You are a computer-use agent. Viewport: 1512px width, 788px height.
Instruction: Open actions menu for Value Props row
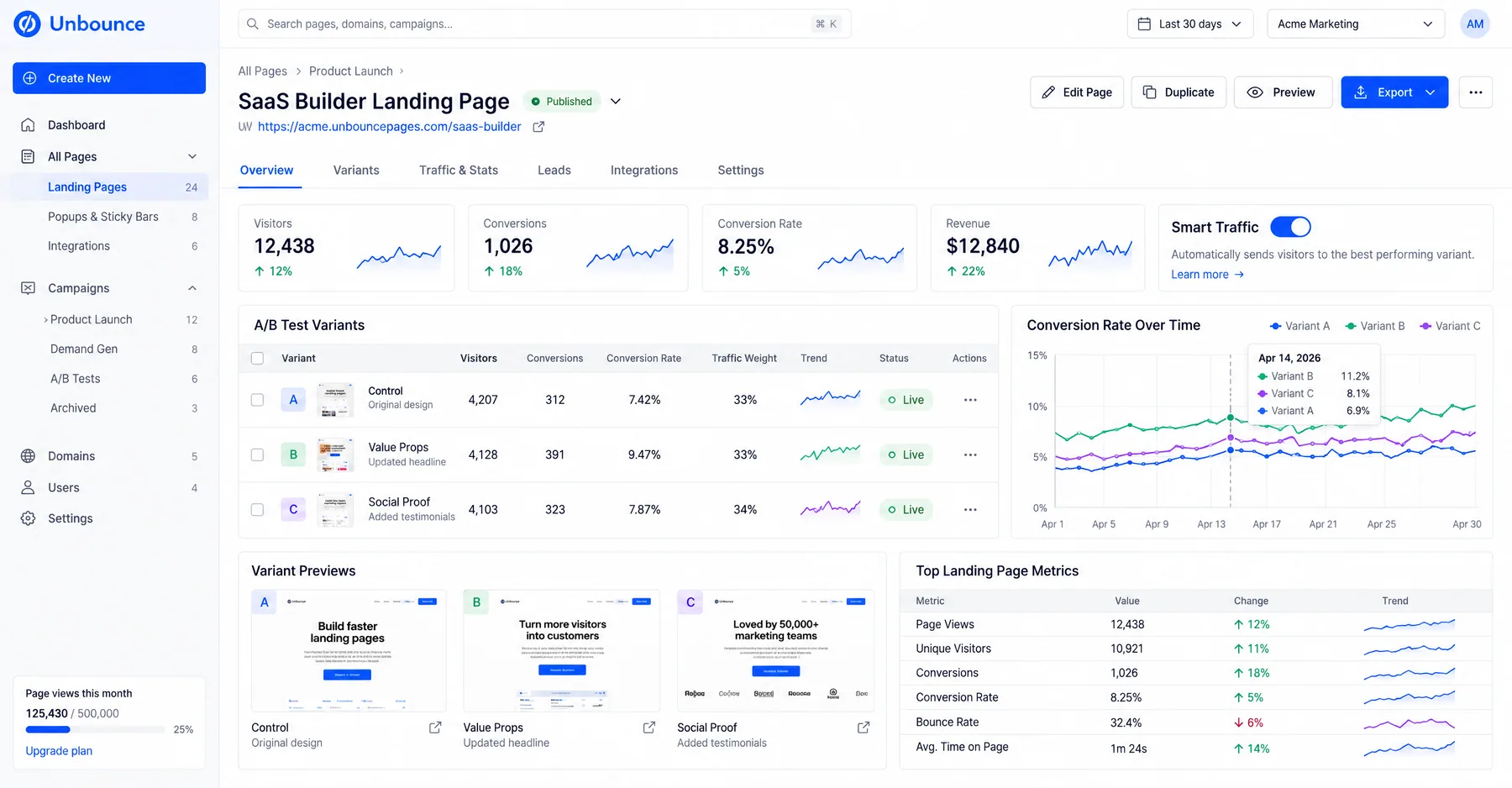[970, 454]
